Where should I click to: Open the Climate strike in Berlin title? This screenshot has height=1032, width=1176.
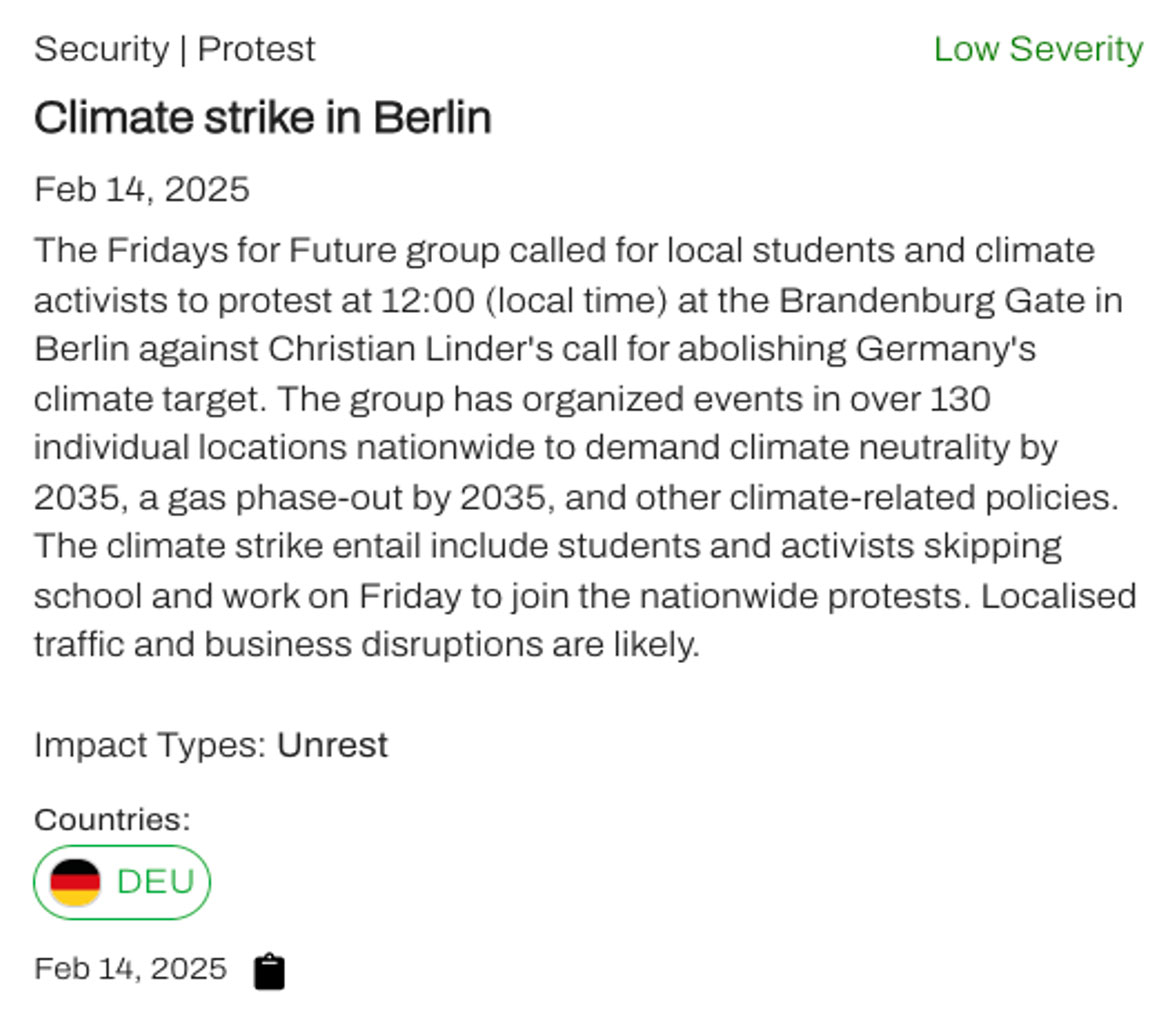[x=262, y=118]
